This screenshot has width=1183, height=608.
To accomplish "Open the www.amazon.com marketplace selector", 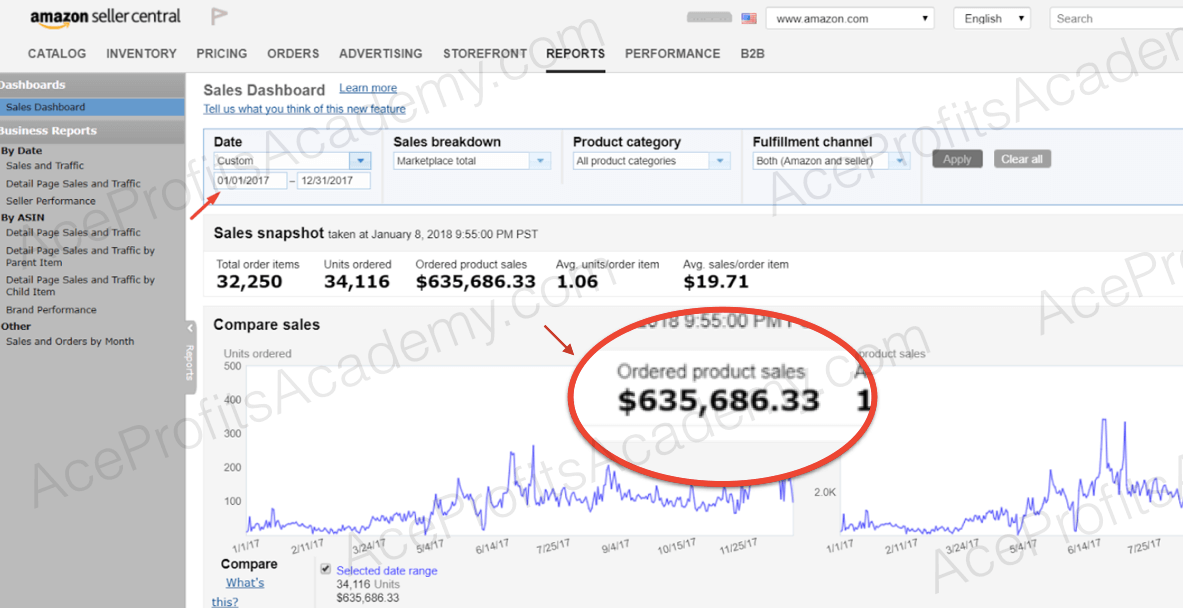I will pyautogui.click(x=849, y=18).
